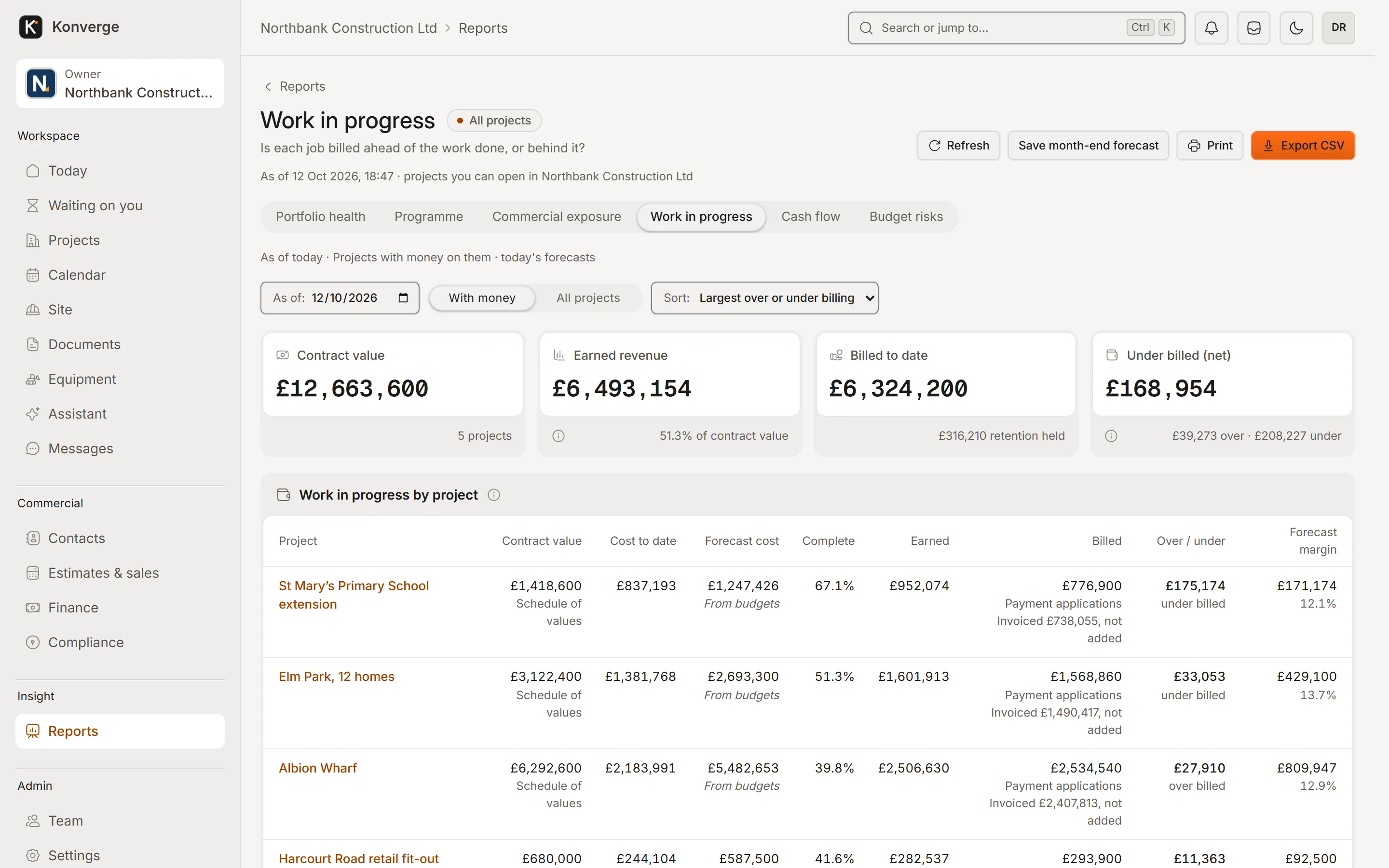Open Equipment in the sidebar
Image resolution: width=1389 pixels, height=868 pixels.
pos(120,379)
